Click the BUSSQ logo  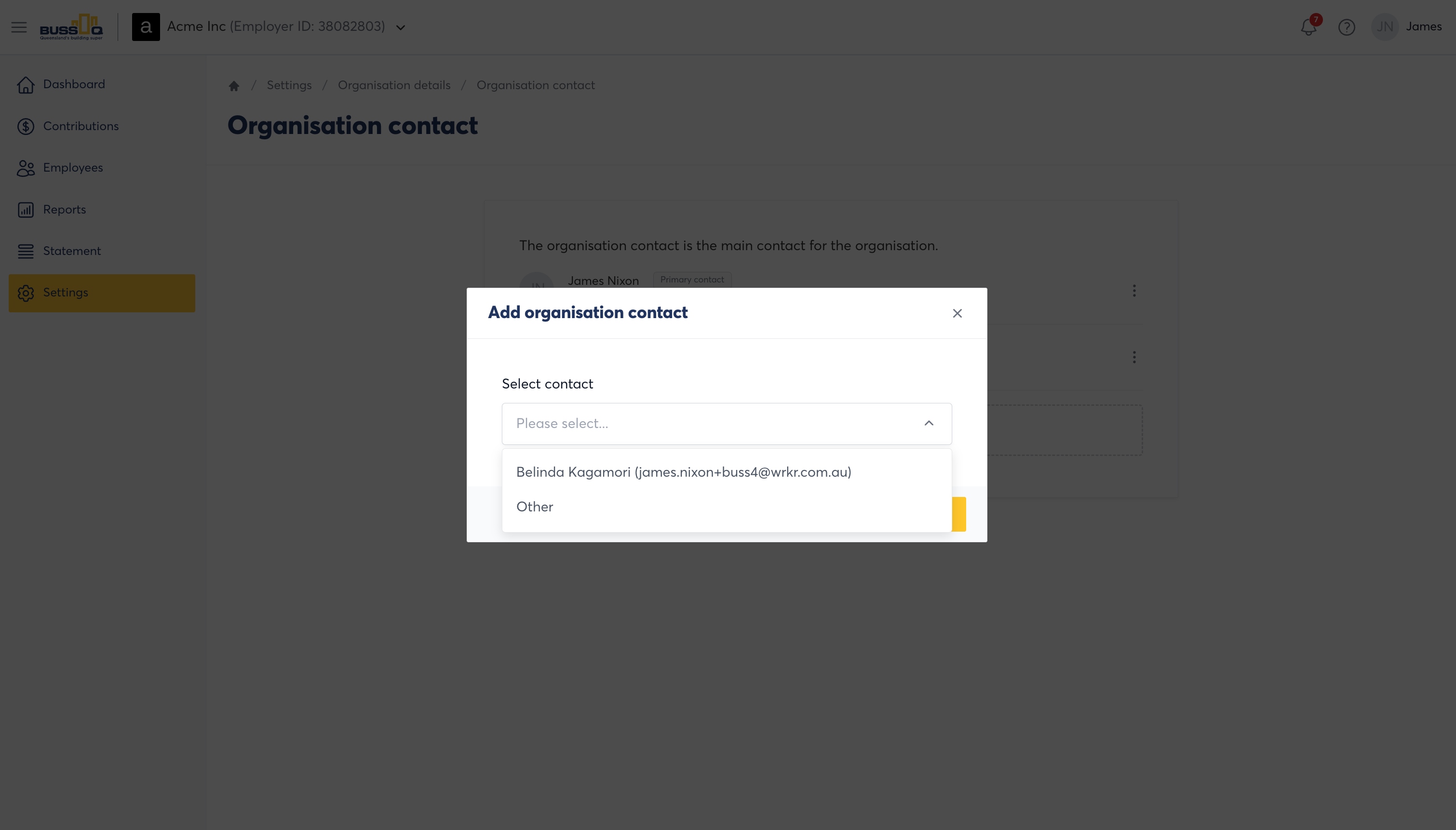pos(71,27)
